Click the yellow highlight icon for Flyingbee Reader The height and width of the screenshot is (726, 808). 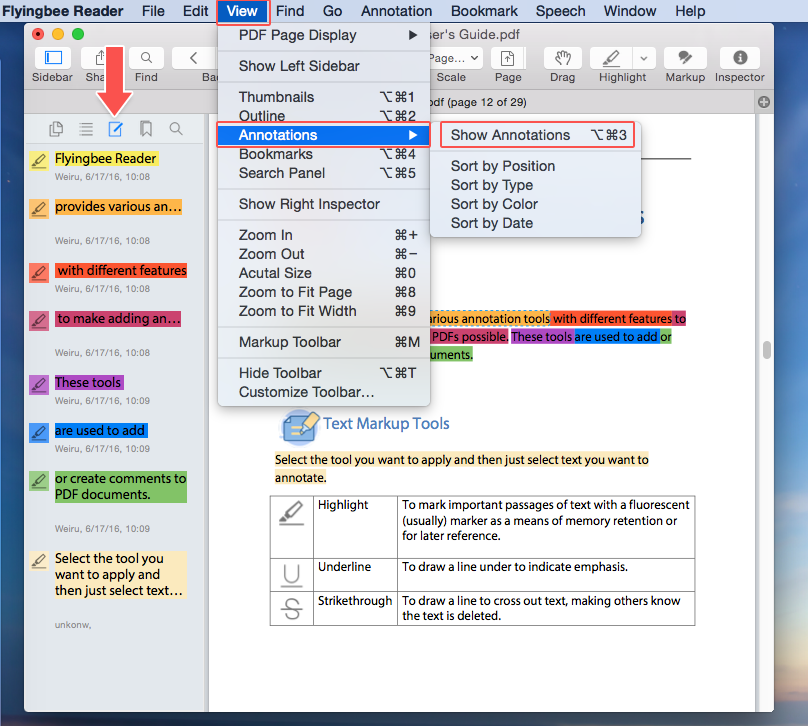39,161
